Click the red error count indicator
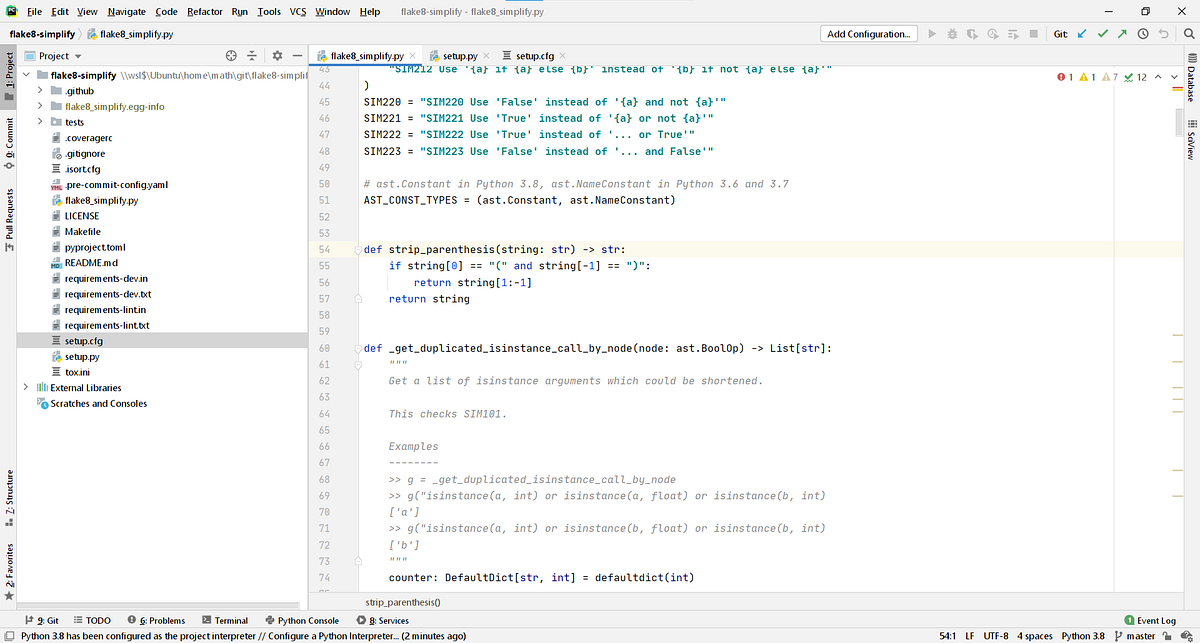Viewport: 1200px width, 643px height. point(1067,77)
